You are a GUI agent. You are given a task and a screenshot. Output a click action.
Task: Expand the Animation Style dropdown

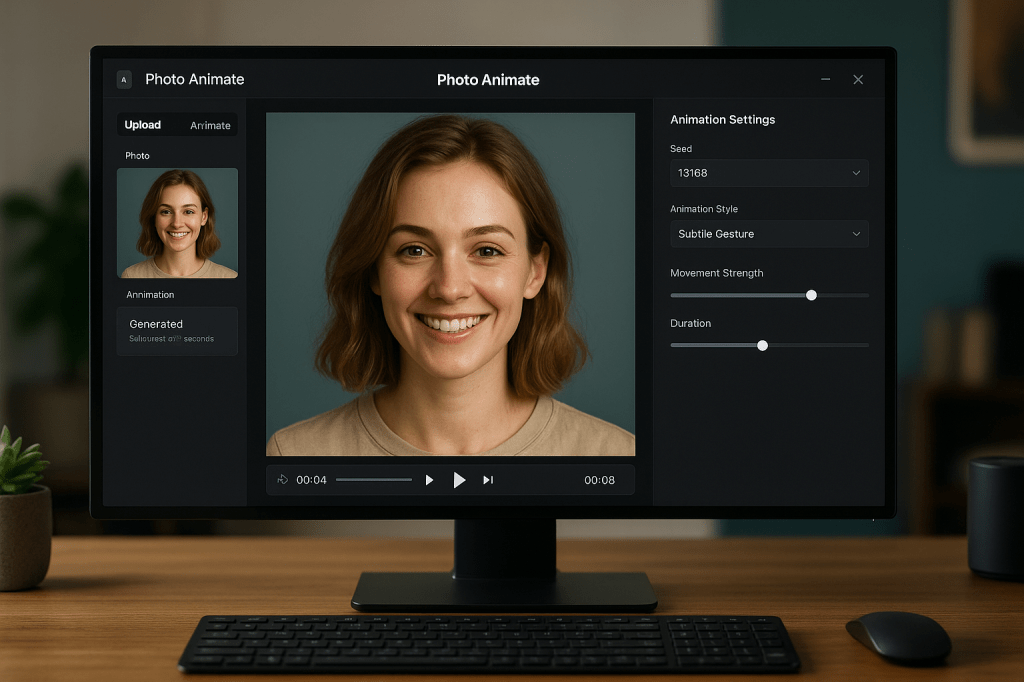coord(768,234)
